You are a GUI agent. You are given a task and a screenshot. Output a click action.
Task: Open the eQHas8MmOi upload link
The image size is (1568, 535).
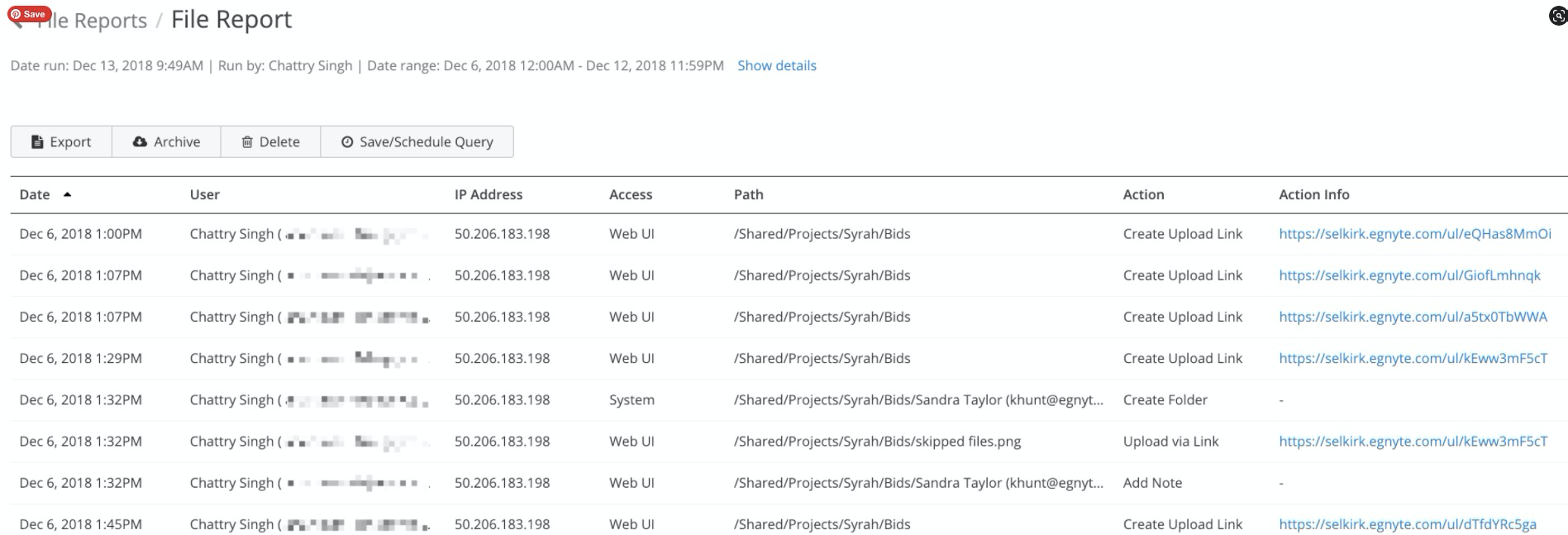[x=1414, y=234]
